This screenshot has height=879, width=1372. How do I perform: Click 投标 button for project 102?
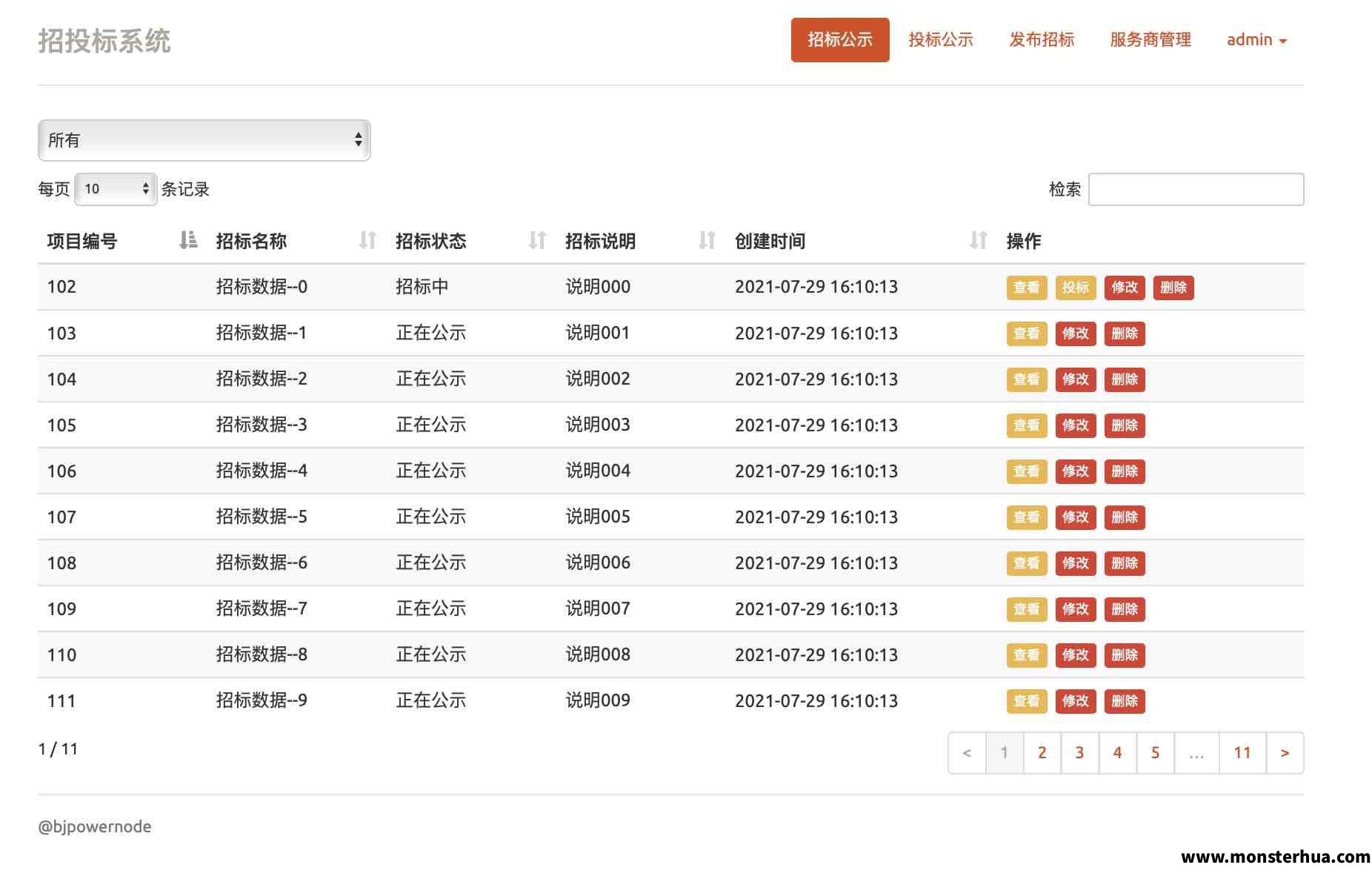1075,288
